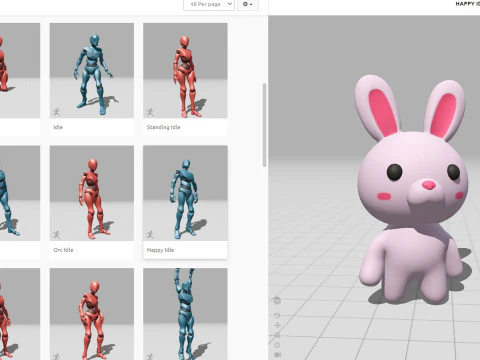The height and width of the screenshot is (360, 480).
Task: Toggle skeleton view icon in 3D viewer
Action: (x=277, y=300)
